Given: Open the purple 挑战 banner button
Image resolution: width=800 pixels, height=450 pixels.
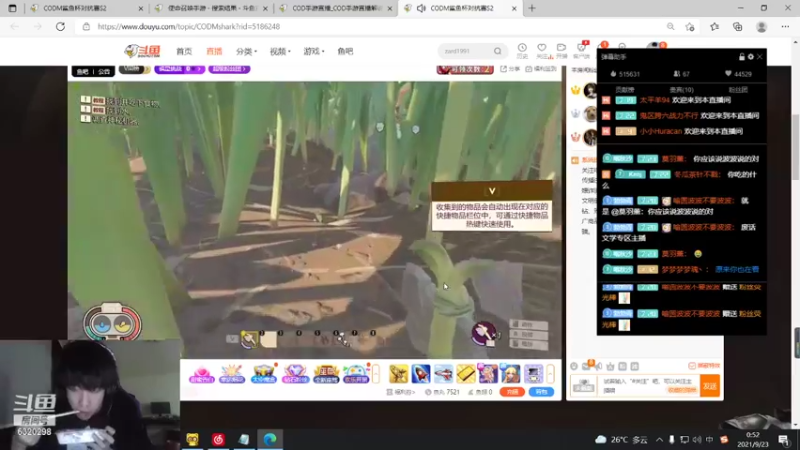Looking at the screenshot, I should coord(180,68).
